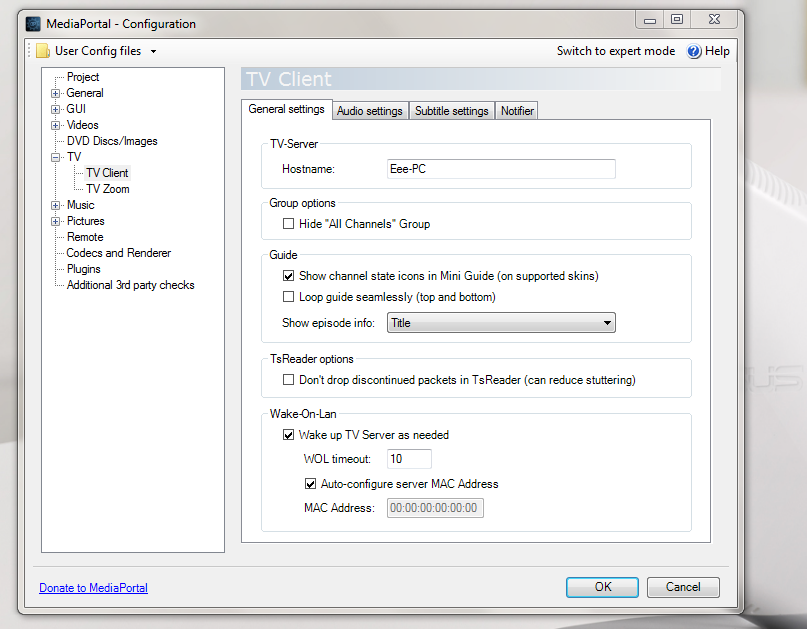The image size is (807, 629).
Task: Click Switch to expert mode
Action: 616,51
